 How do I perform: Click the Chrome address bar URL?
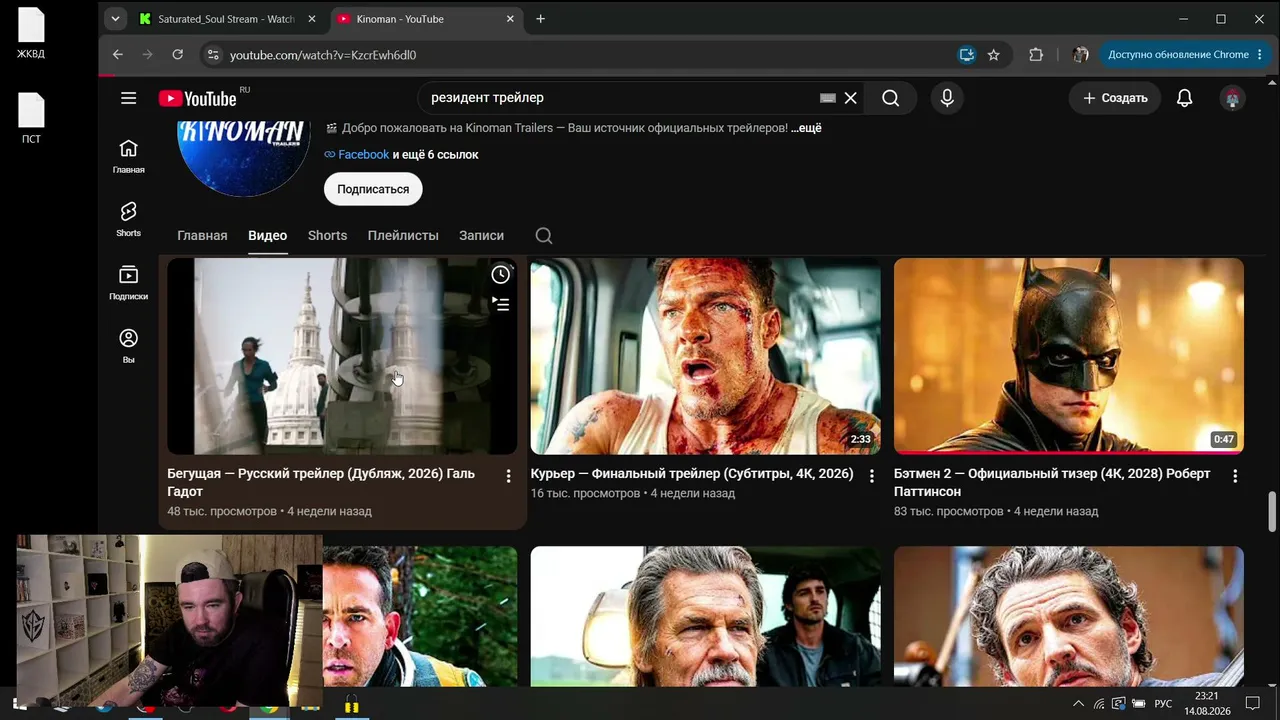323,55
